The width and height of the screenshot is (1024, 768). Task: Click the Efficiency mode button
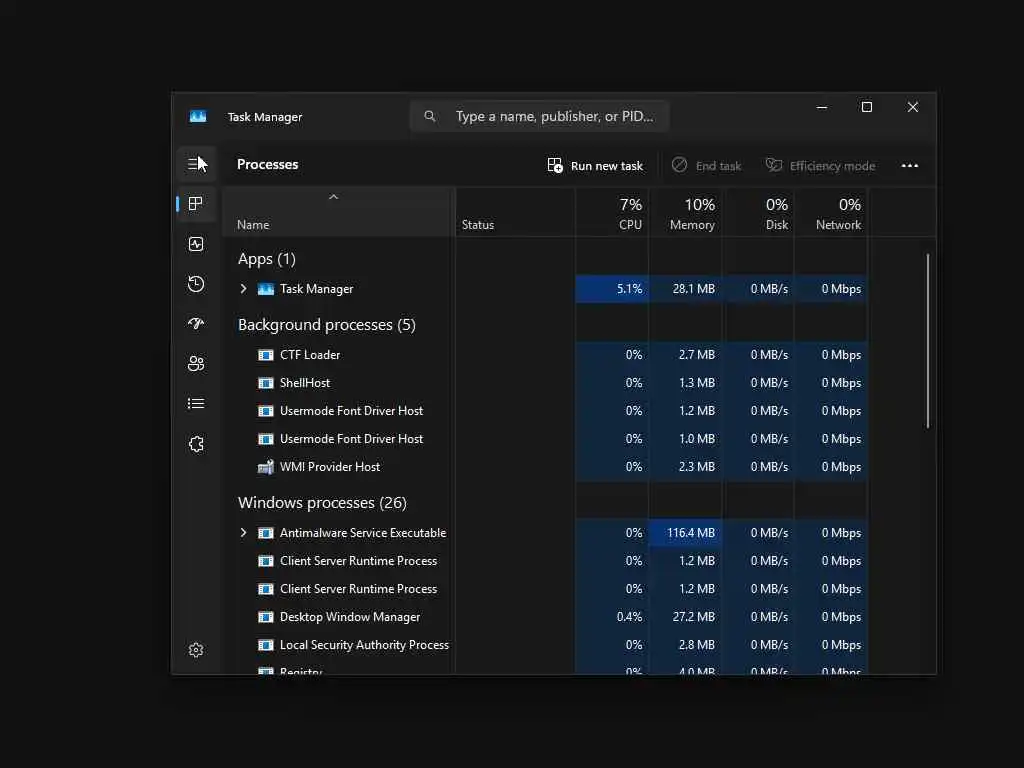[x=820, y=166]
